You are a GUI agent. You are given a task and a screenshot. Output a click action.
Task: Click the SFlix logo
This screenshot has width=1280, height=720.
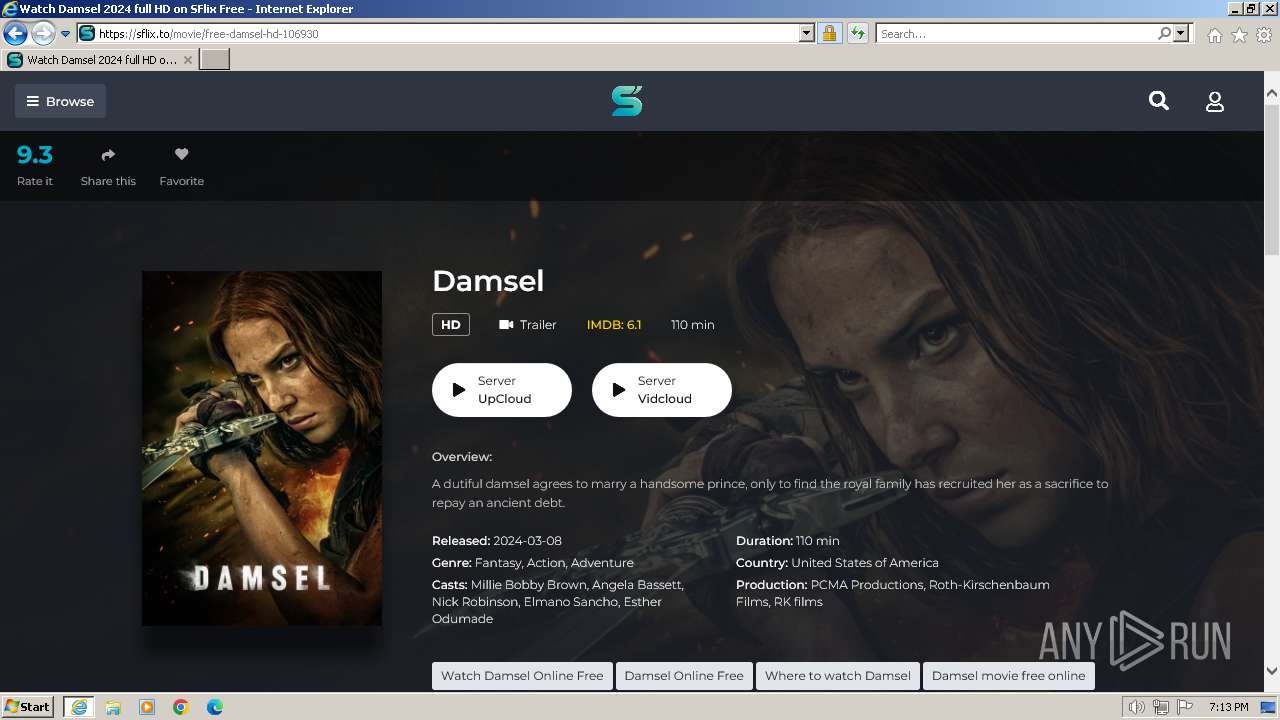coord(627,101)
